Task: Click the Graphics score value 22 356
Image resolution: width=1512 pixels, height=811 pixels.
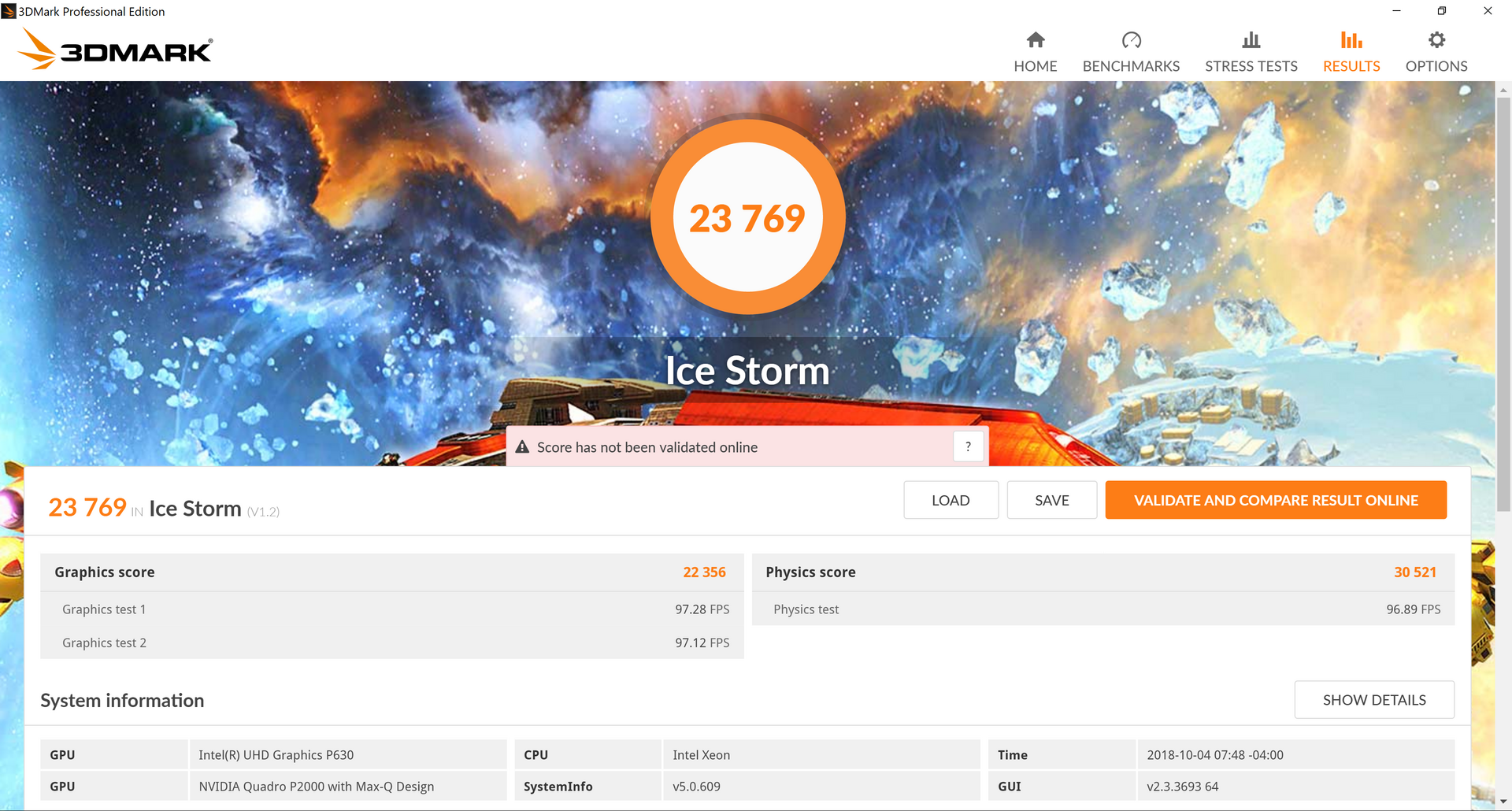Action: pos(704,572)
